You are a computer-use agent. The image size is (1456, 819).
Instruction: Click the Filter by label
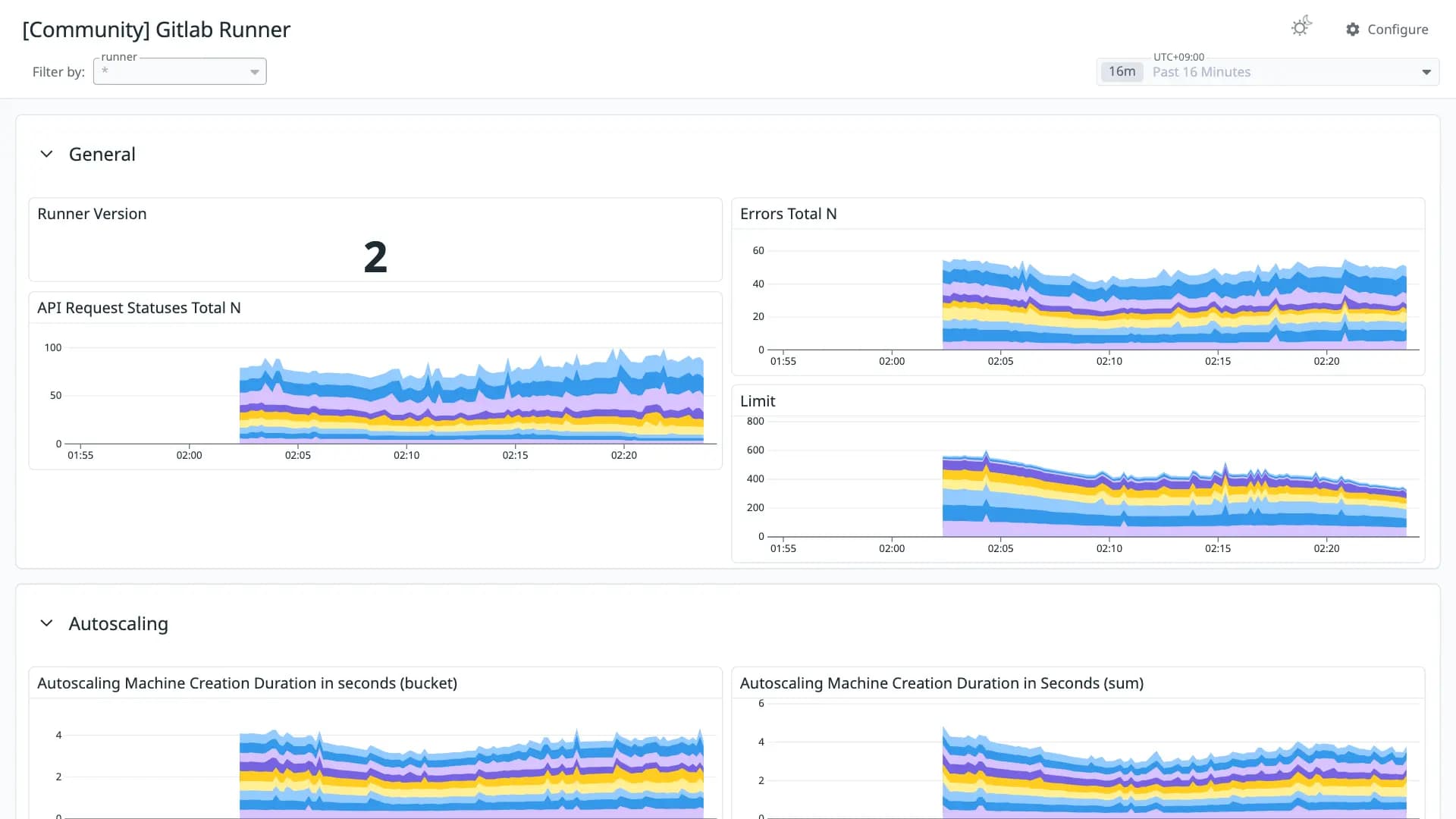point(58,72)
